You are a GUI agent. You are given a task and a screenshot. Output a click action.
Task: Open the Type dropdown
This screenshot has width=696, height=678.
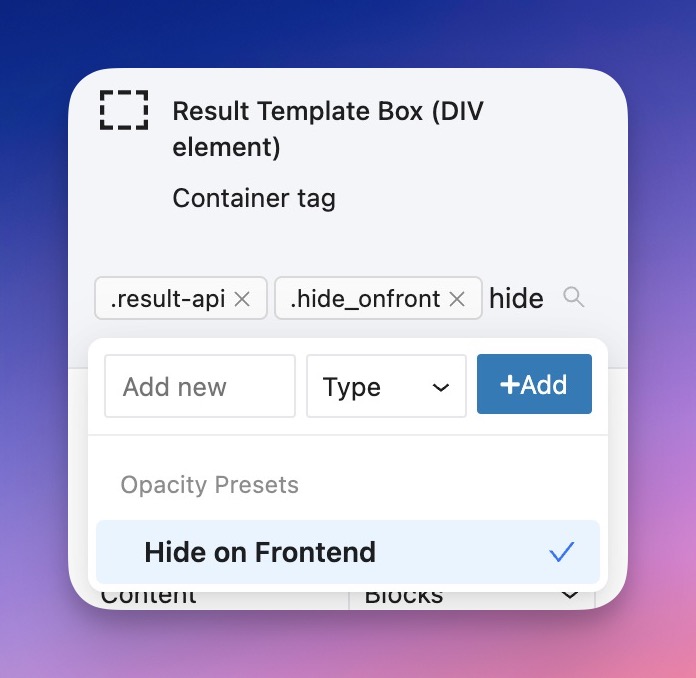[385, 386]
